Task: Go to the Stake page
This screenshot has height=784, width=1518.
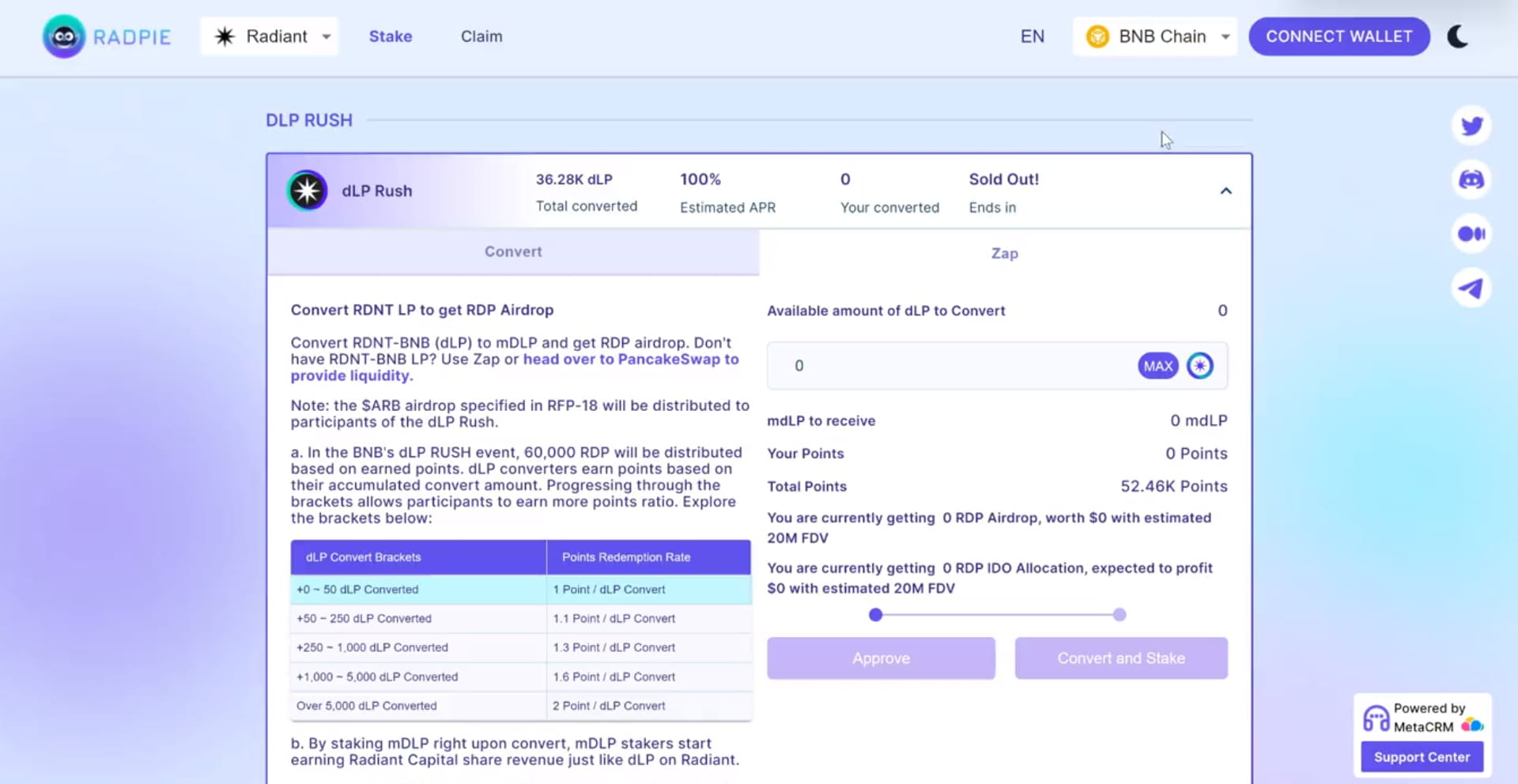Action: [x=391, y=36]
